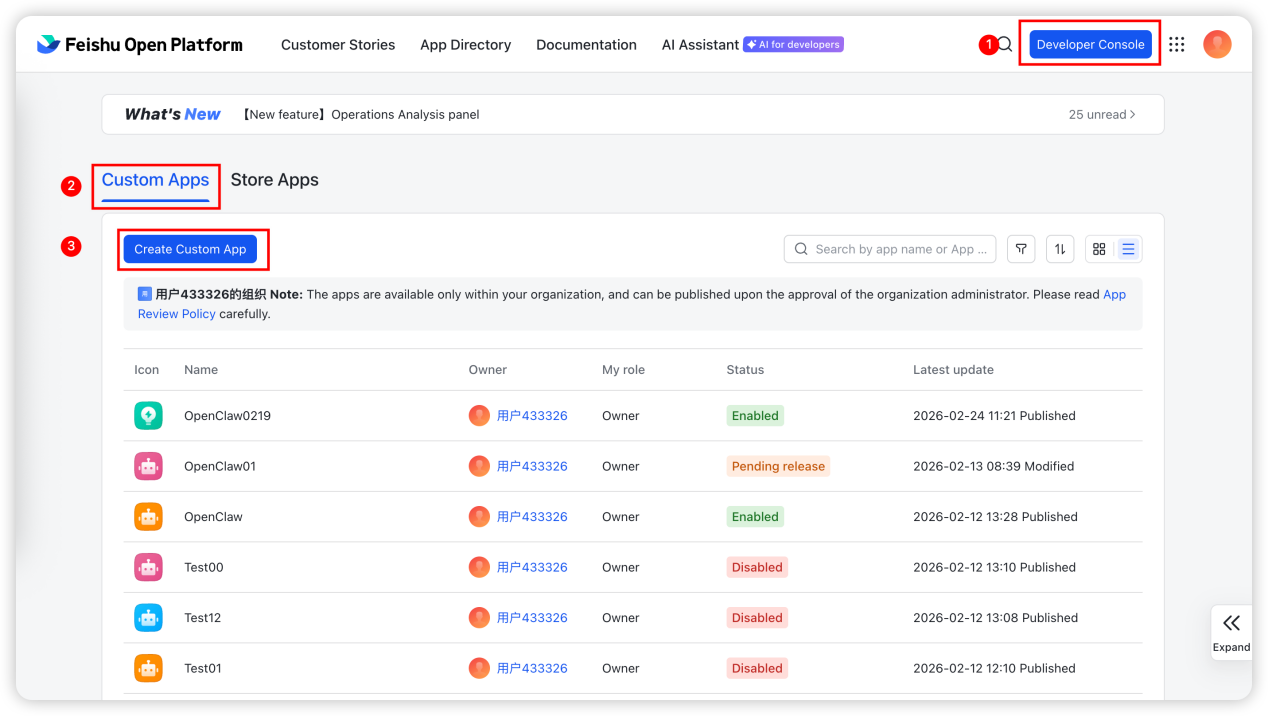
Task: Open the Documentation menu item
Action: (x=586, y=45)
